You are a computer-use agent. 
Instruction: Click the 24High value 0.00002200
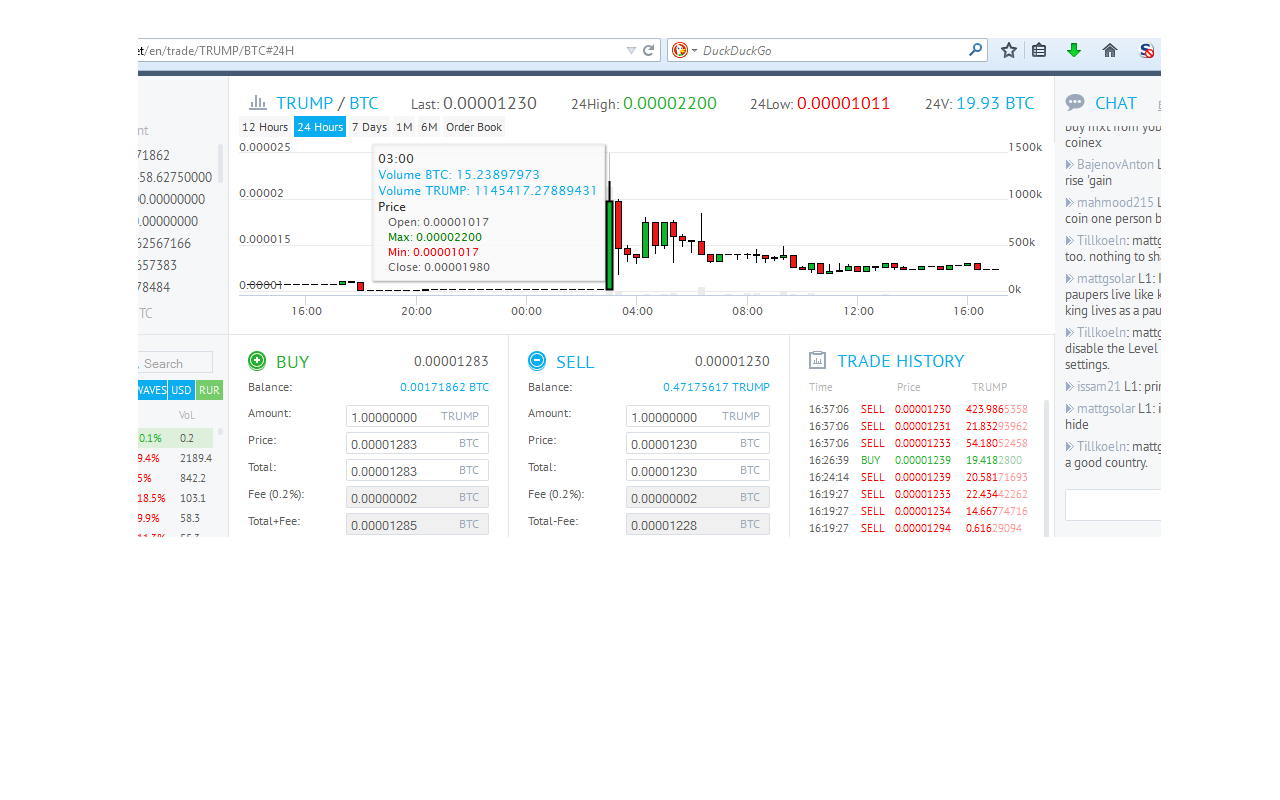tap(670, 103)
